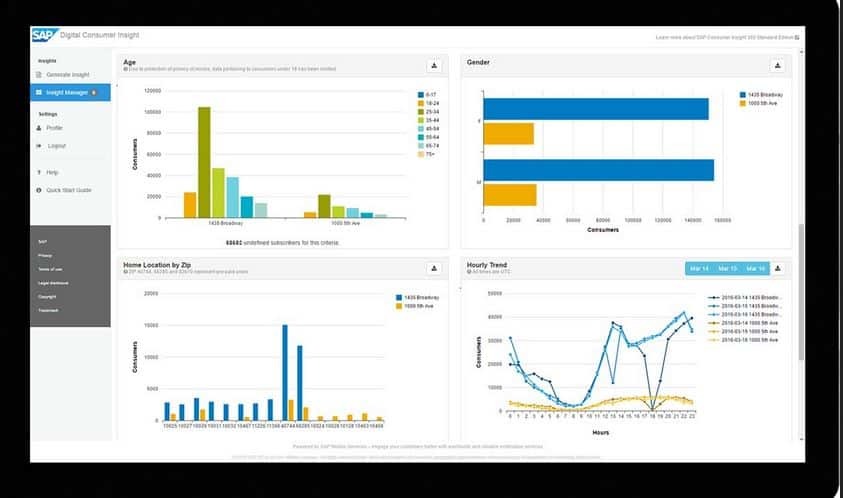This screenshot has height=498, width=843.
Task: Download the Hourly Trend chart
Action: [778, 268]
